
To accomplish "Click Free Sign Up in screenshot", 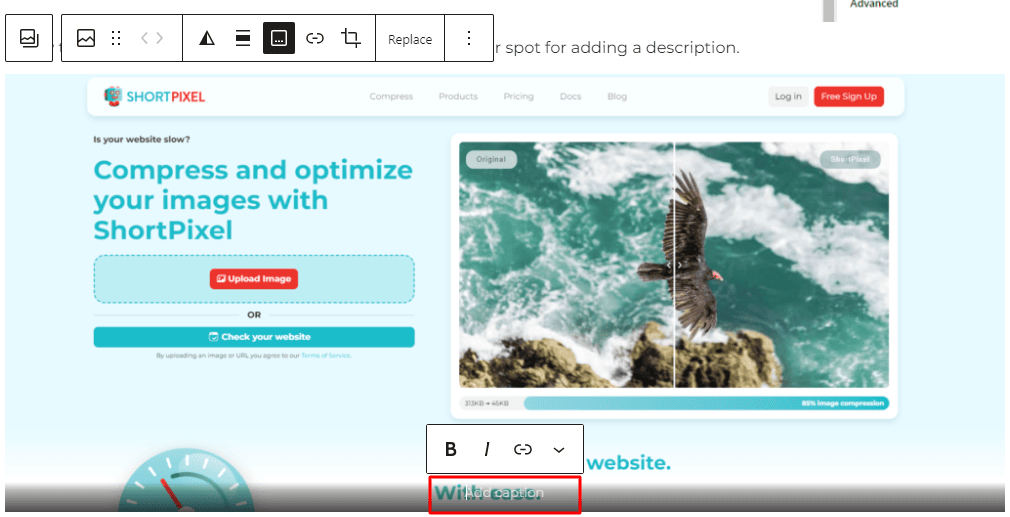I will coord(849,97).
